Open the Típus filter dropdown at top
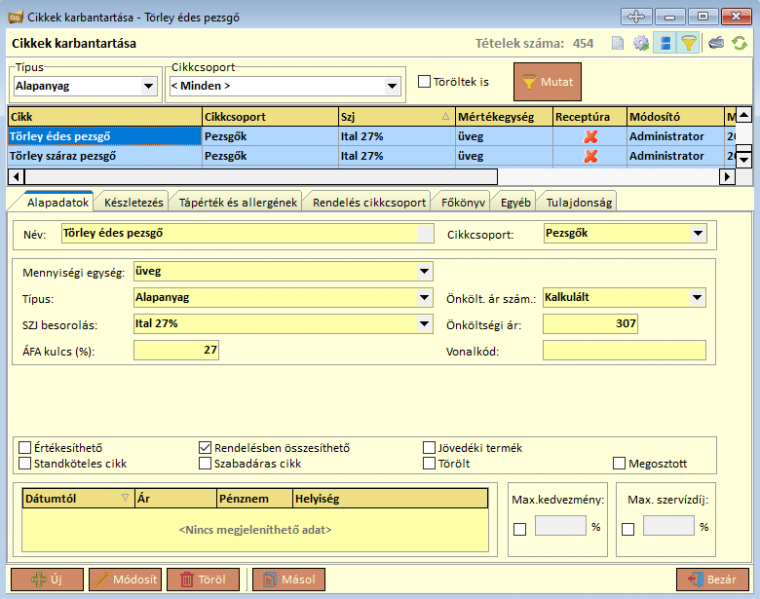The width and height of the screenshot is (760, 599). point(148,86)
